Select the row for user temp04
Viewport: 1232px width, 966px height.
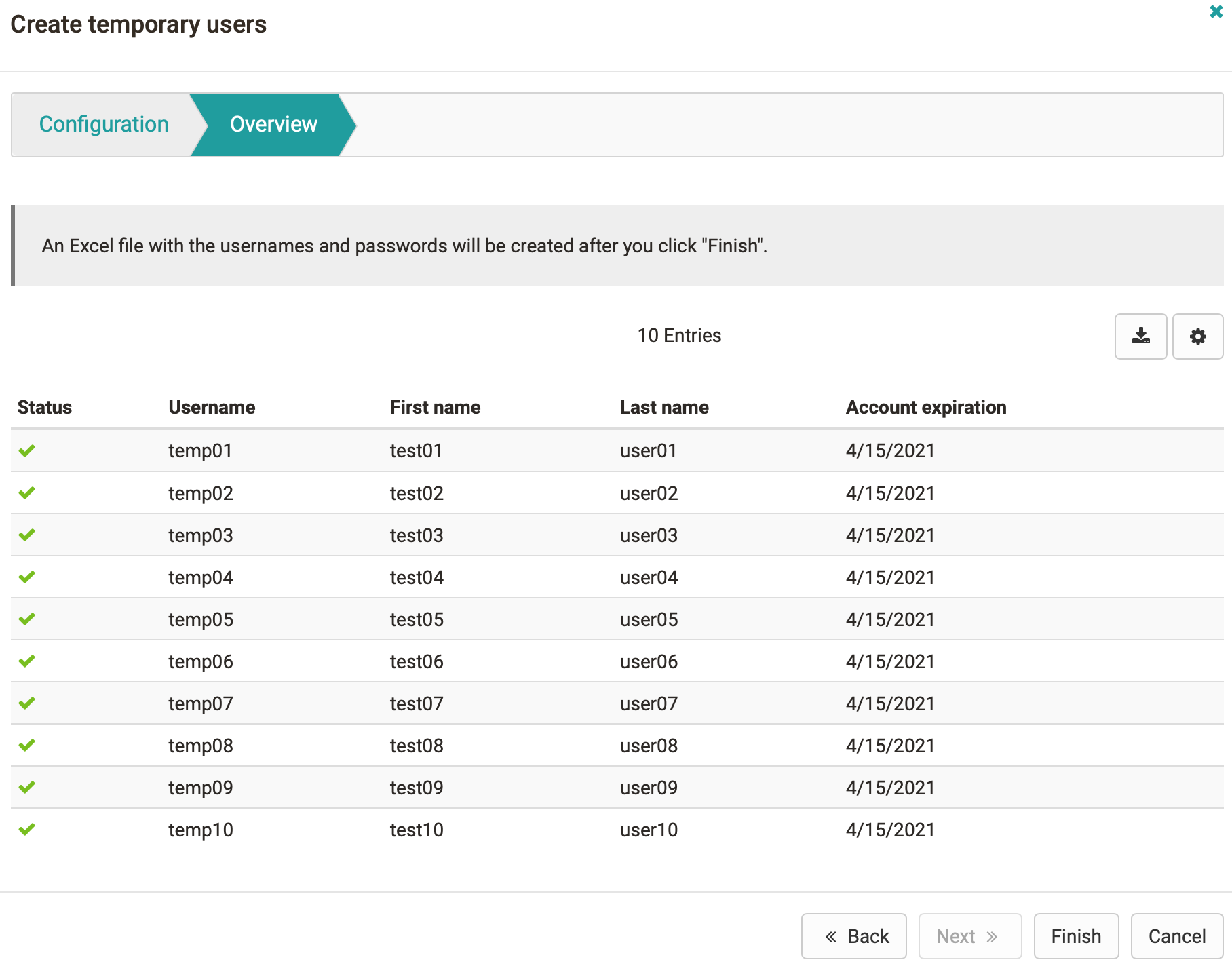tap(475, 577)
